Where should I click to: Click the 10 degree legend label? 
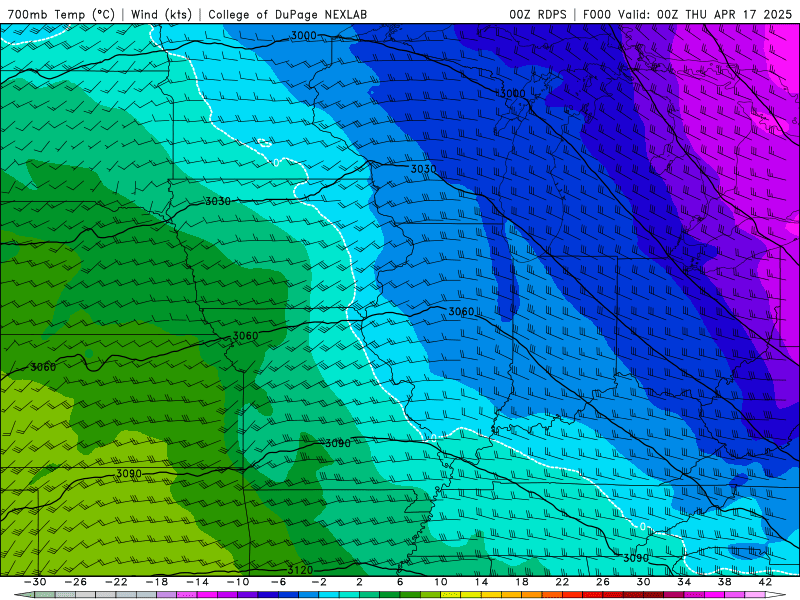click(441, 582)
